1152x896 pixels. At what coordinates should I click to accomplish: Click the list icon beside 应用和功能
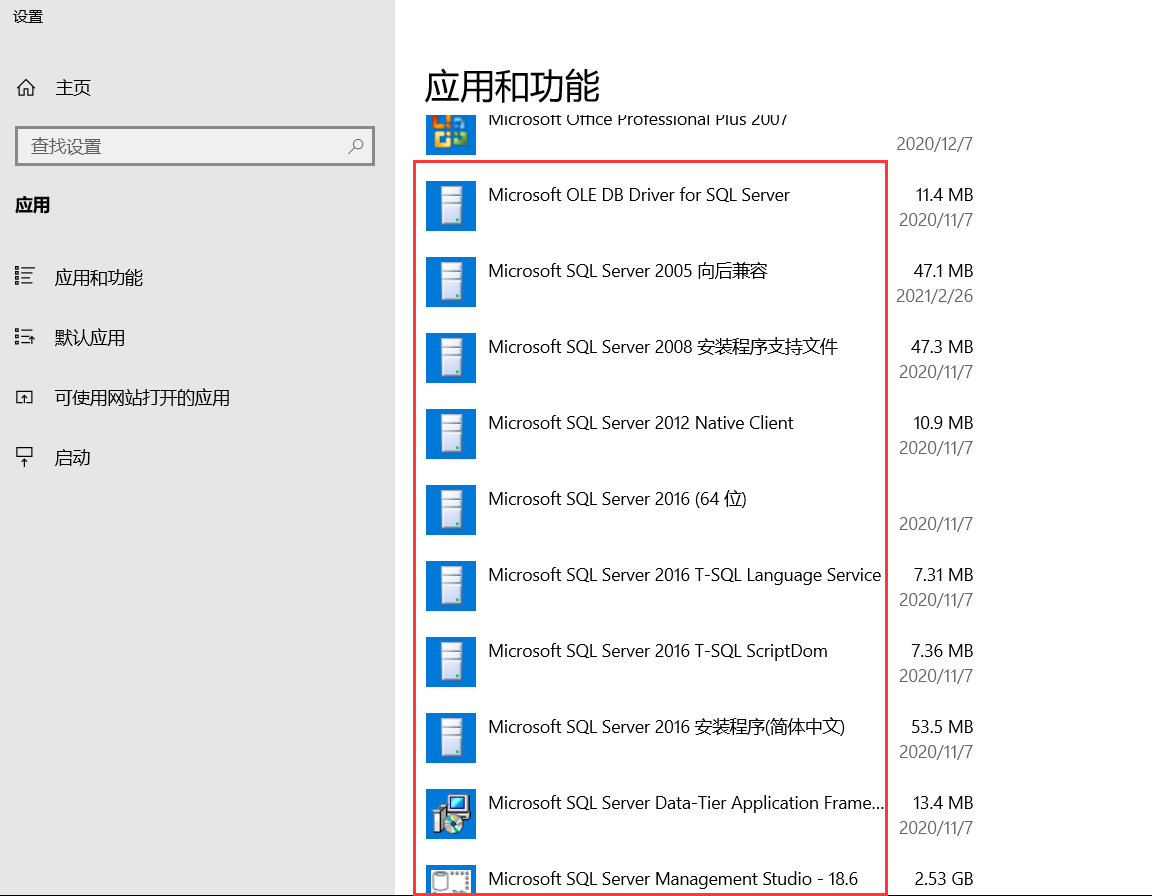coord(24,276)
